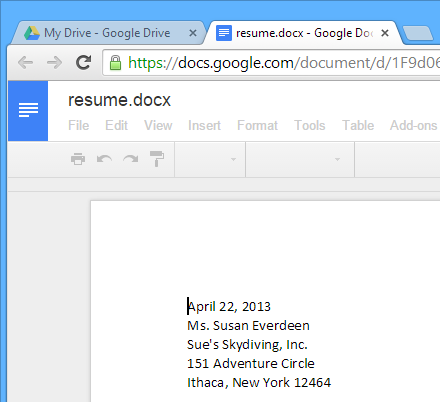
Task: Open a new browser tab
Action: point(418,34)
